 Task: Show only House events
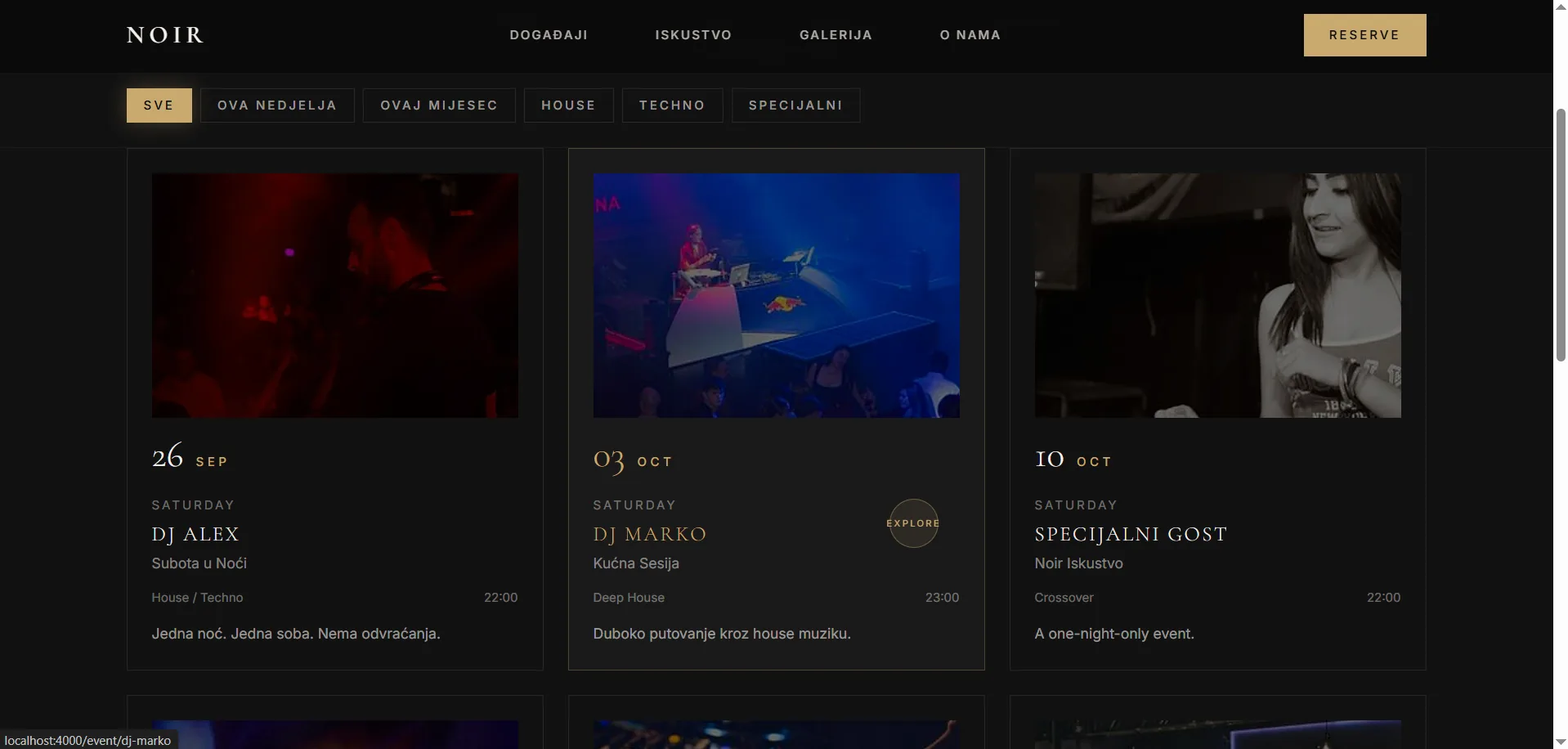pos(569,105)
